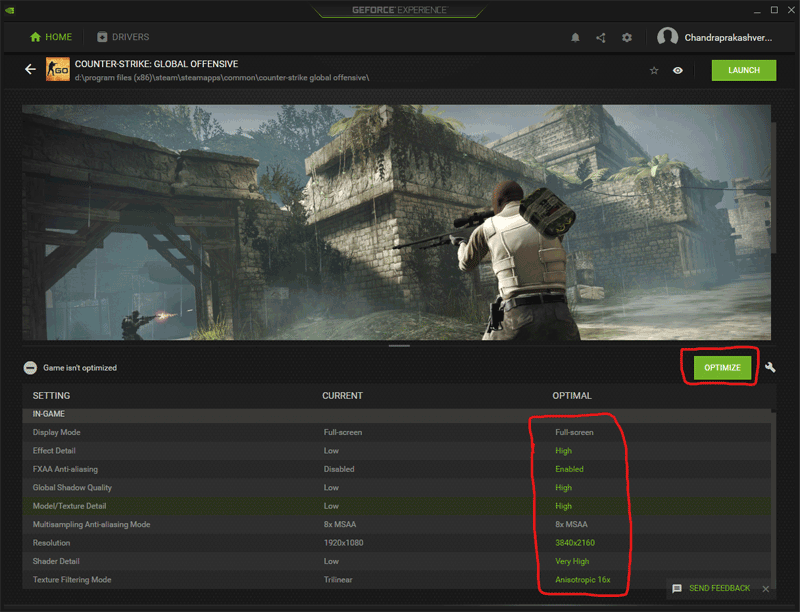Screen dimensions: 800x612
Task: Click the back arrow icon
Action: pos(31,69)
